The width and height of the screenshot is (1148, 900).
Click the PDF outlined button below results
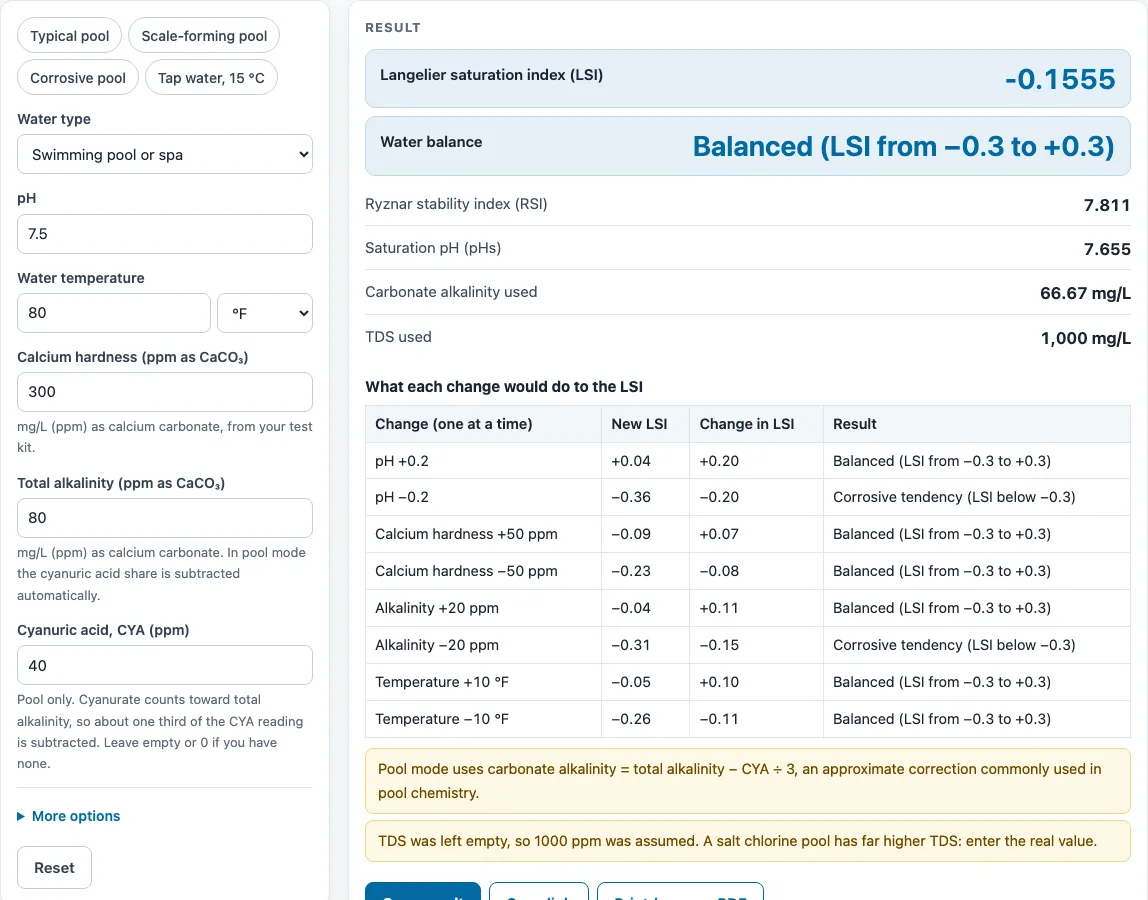point(680,891)
